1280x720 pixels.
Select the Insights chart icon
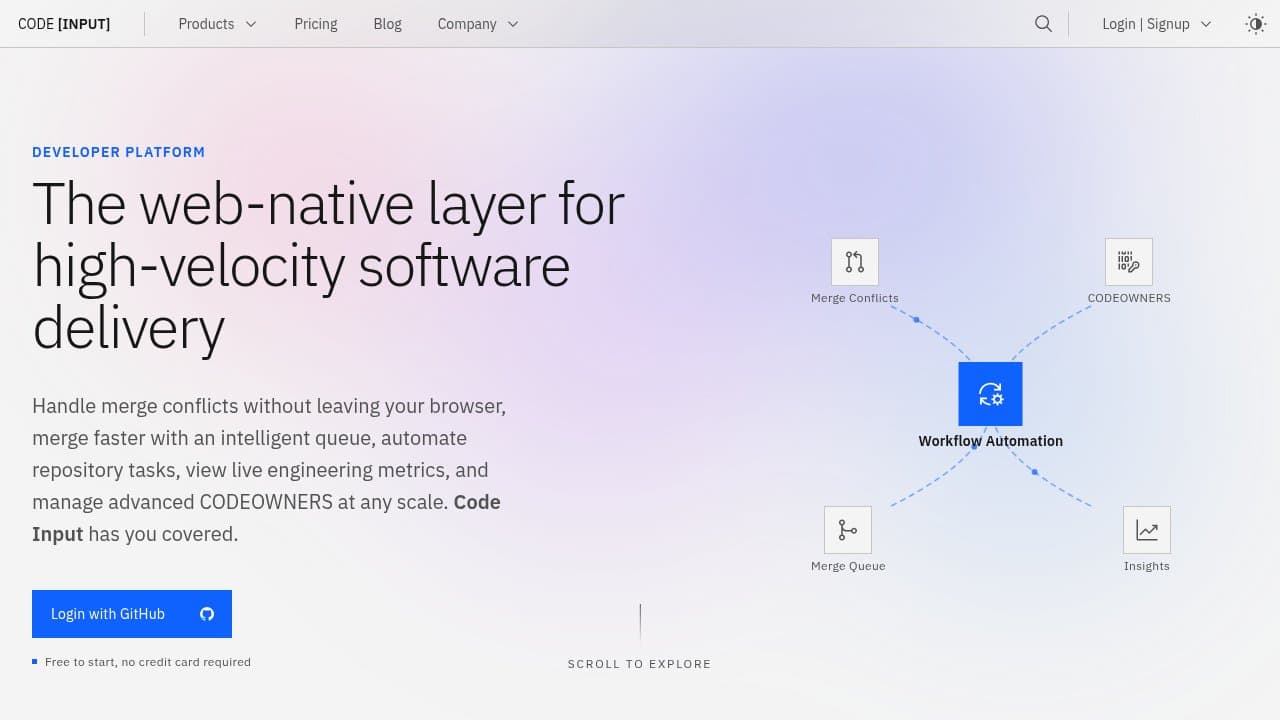coord(1147,530)
